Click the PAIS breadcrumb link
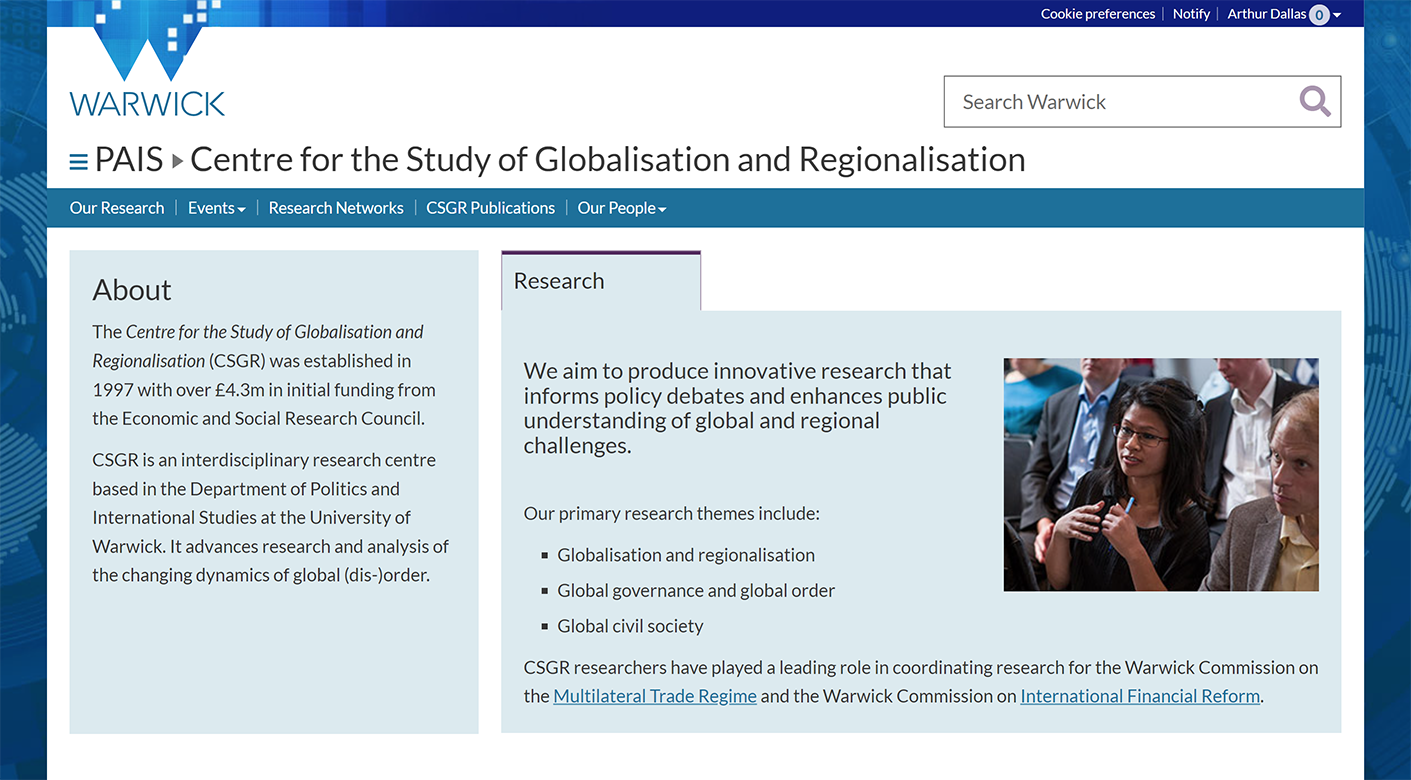The width and height of the screenshot is (1411, 780). 129,160
